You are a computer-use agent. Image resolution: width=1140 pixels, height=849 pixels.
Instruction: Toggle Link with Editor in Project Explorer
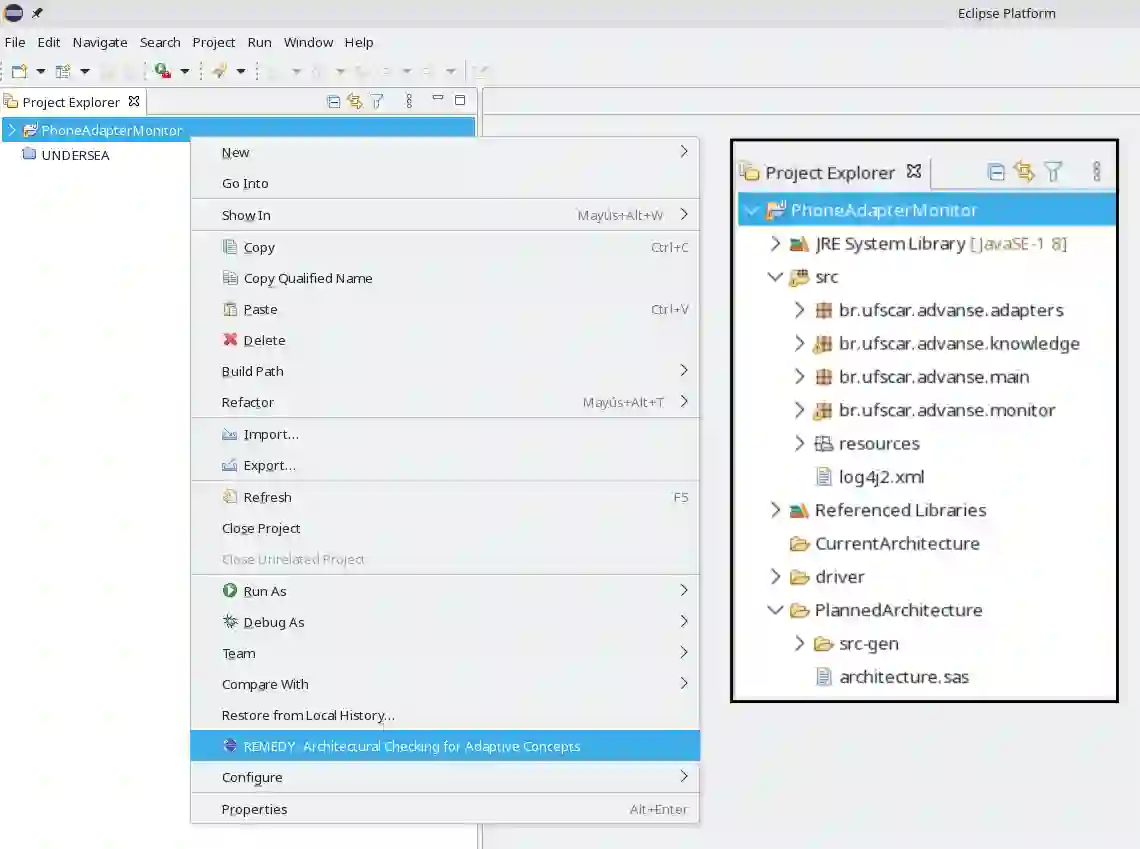[355, 101]
